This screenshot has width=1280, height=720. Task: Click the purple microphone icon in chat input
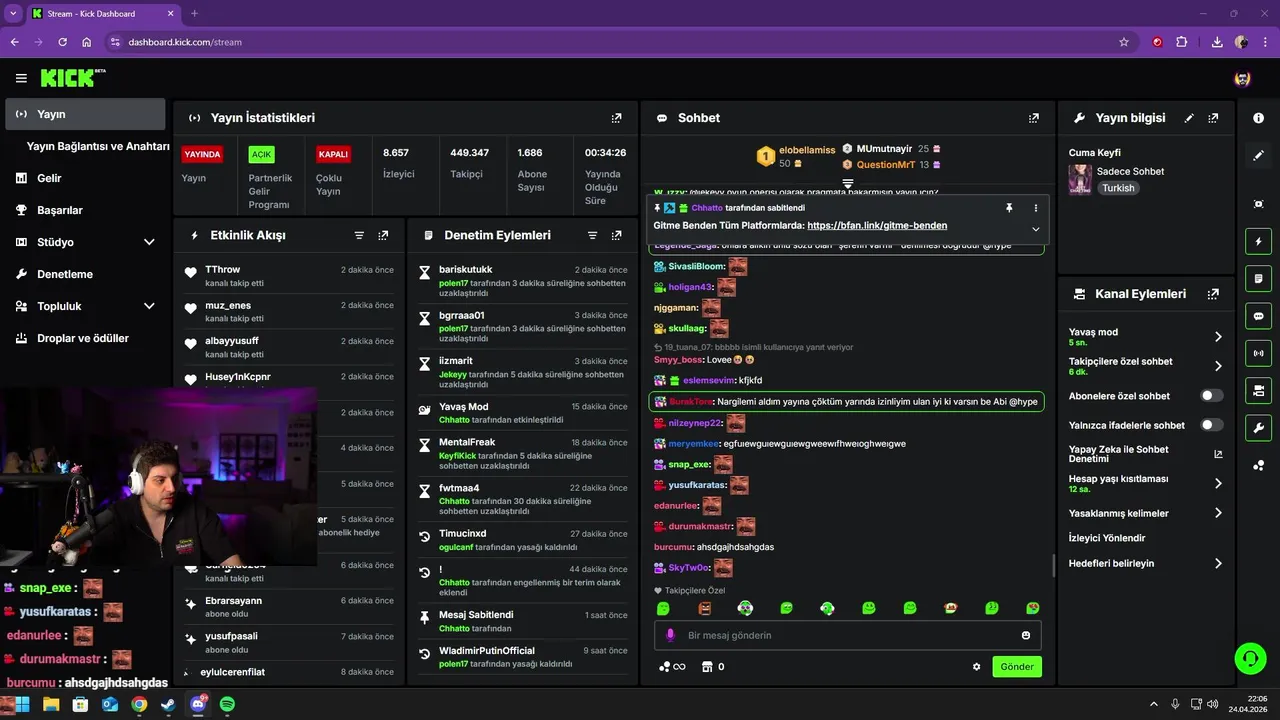[670, 635]
